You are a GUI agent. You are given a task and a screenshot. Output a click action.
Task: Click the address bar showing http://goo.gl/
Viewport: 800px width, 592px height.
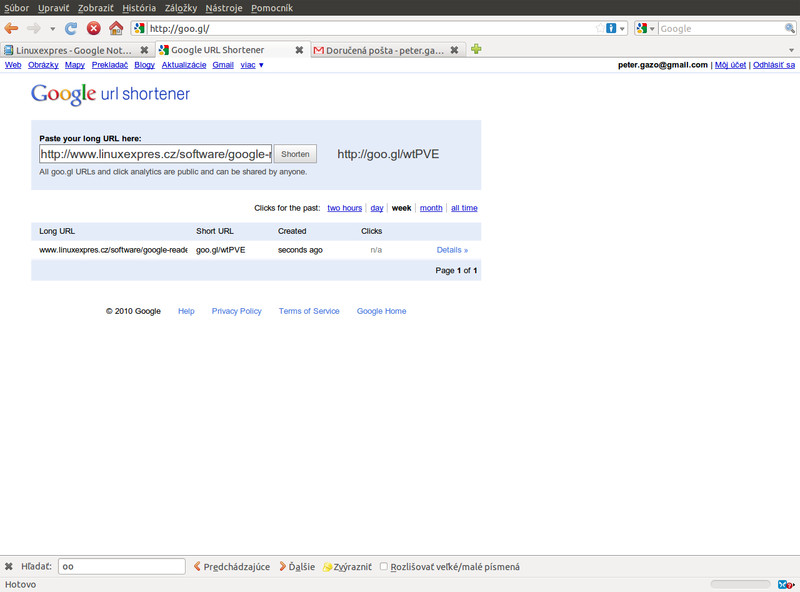(370, 29)
